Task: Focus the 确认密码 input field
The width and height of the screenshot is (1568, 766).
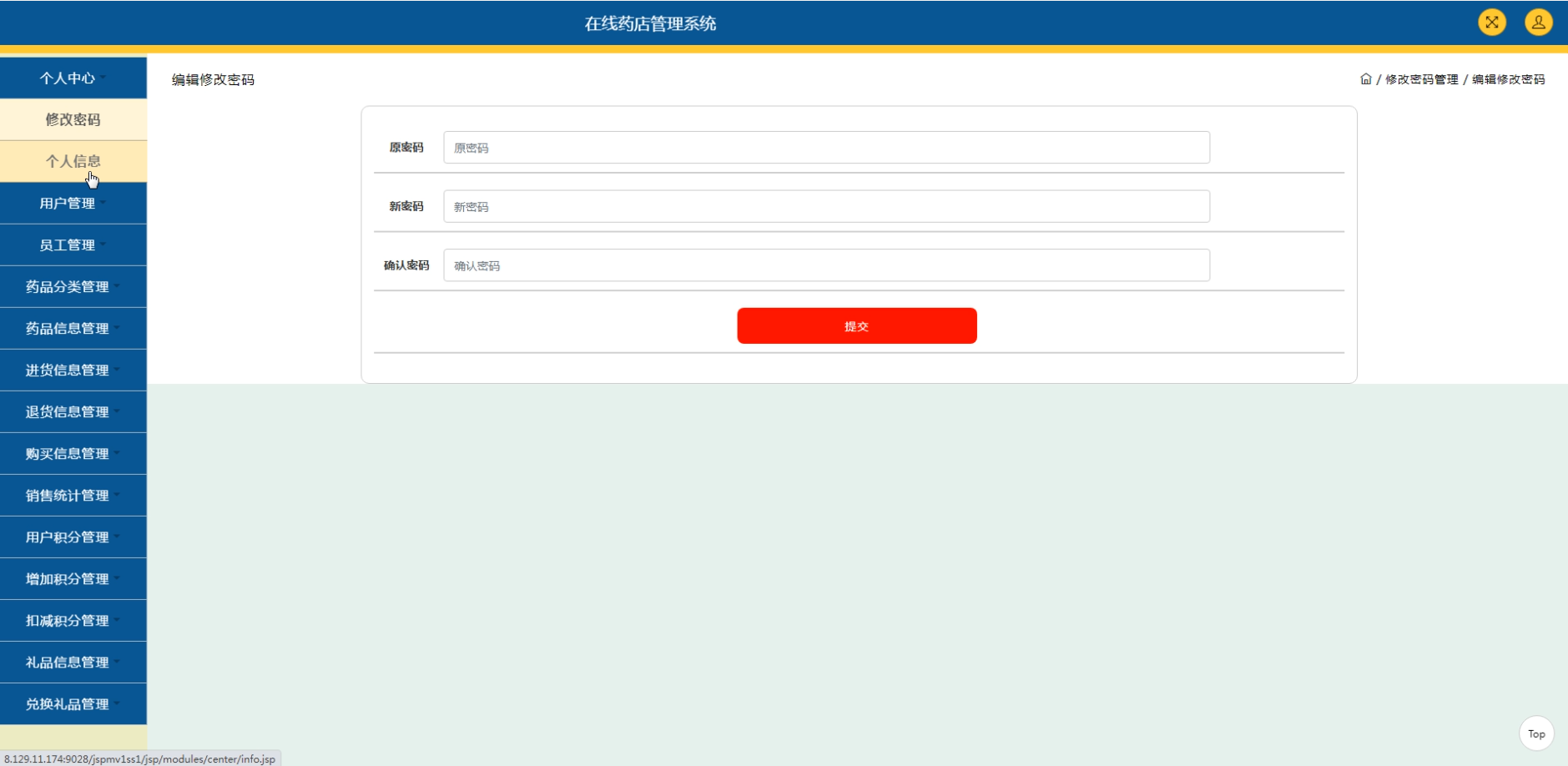Action: coord(826,265)
